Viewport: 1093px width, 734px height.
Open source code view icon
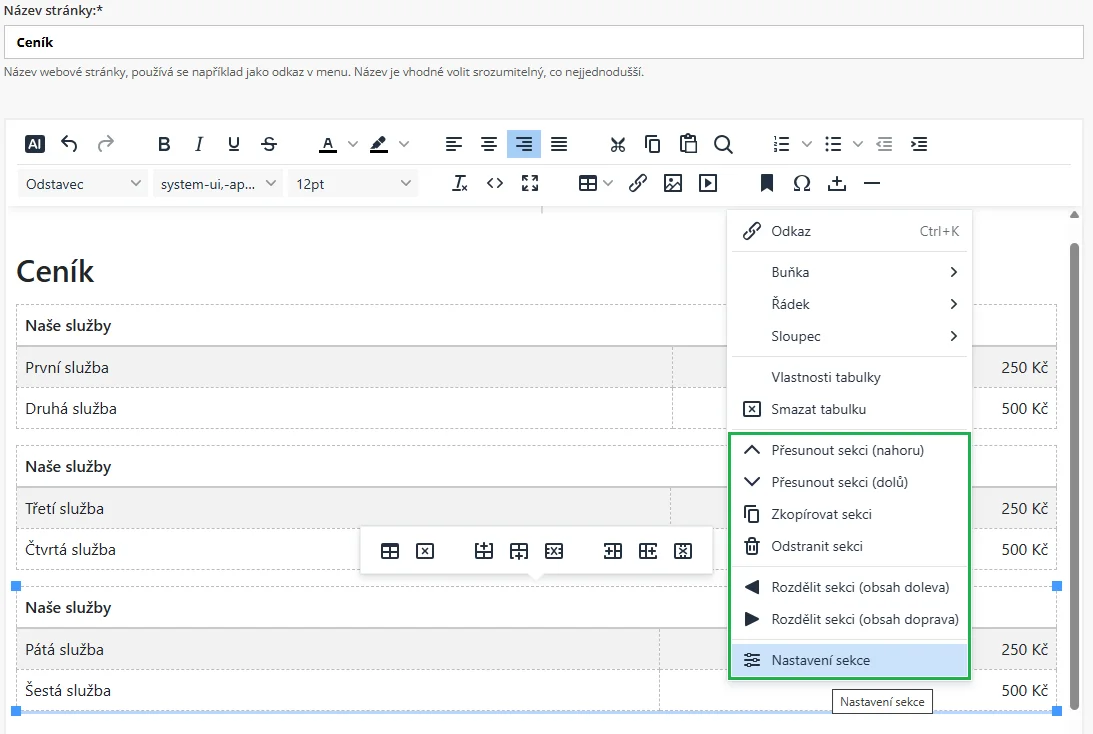[494, 183]
